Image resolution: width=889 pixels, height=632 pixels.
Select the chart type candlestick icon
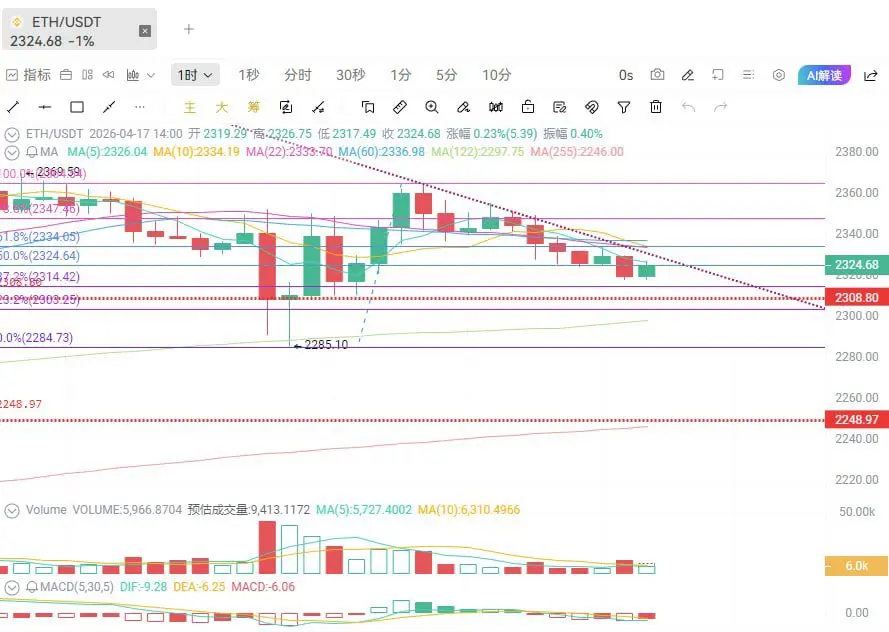pos(133,75)
